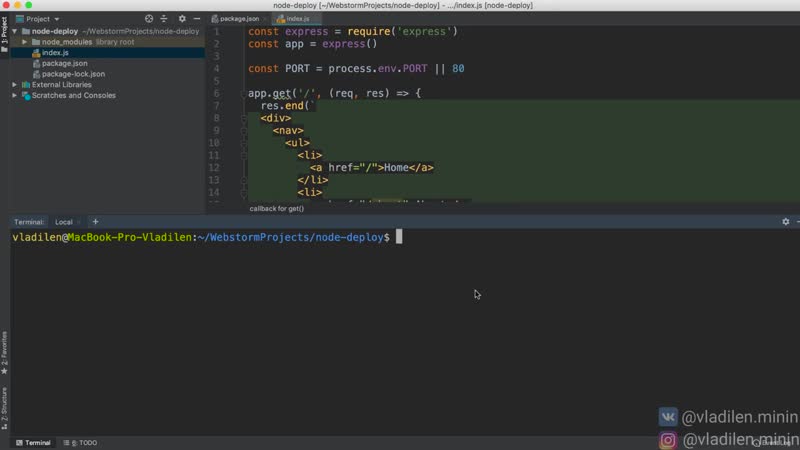The height and width of the screenshot is (450, 800).
Task: Open the Favorites side tool window tab
Action: point(4,353)
